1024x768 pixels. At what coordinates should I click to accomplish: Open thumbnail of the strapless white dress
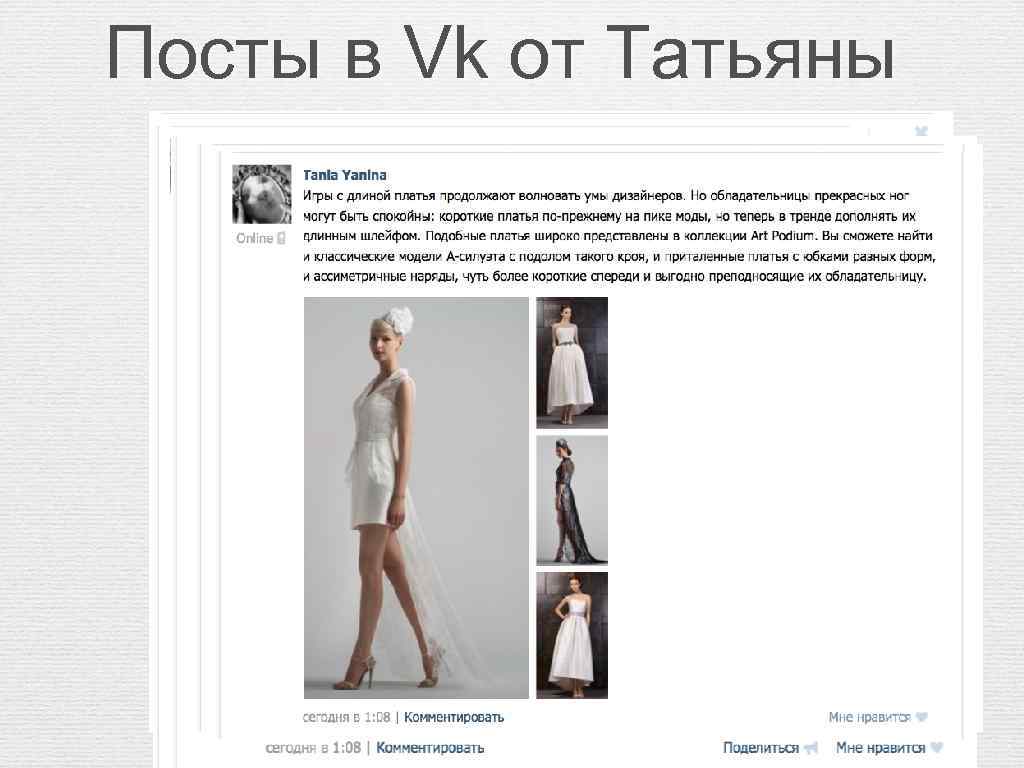[x=572, y=635]
